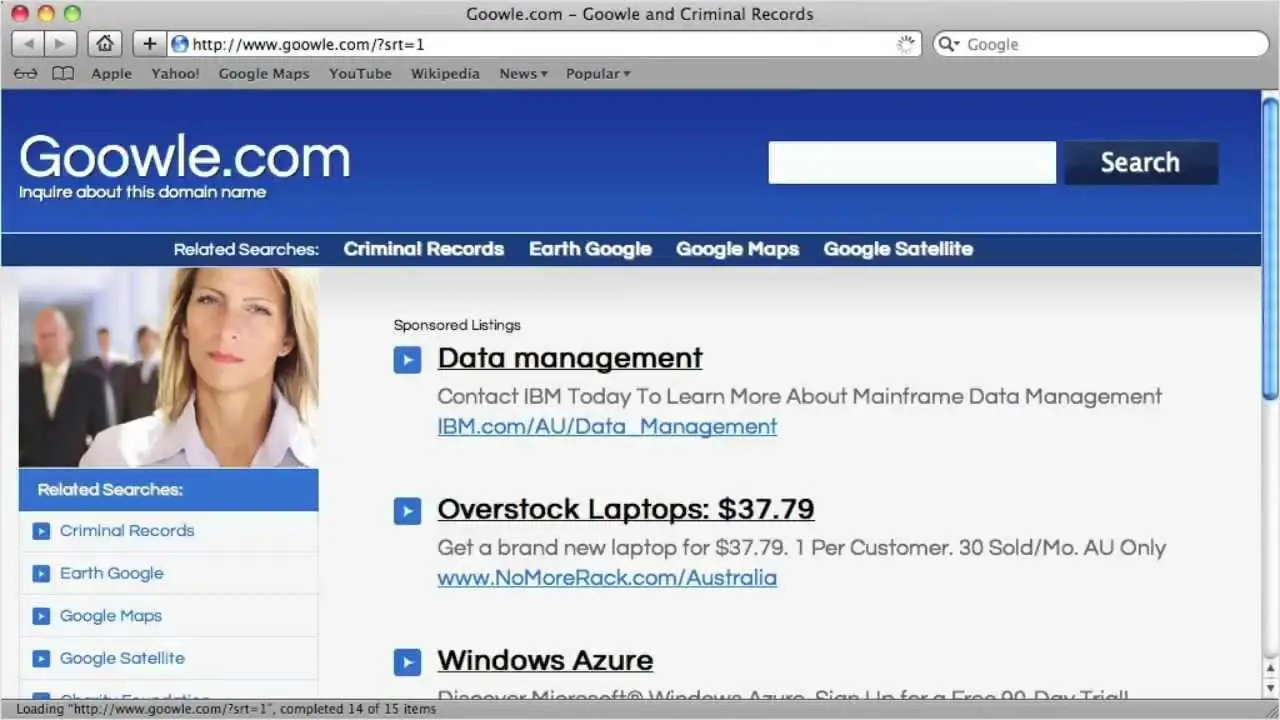Open the Yahoo! bookmark
1280x720 pixels.
pyautogui.click(x=175, y=73)
